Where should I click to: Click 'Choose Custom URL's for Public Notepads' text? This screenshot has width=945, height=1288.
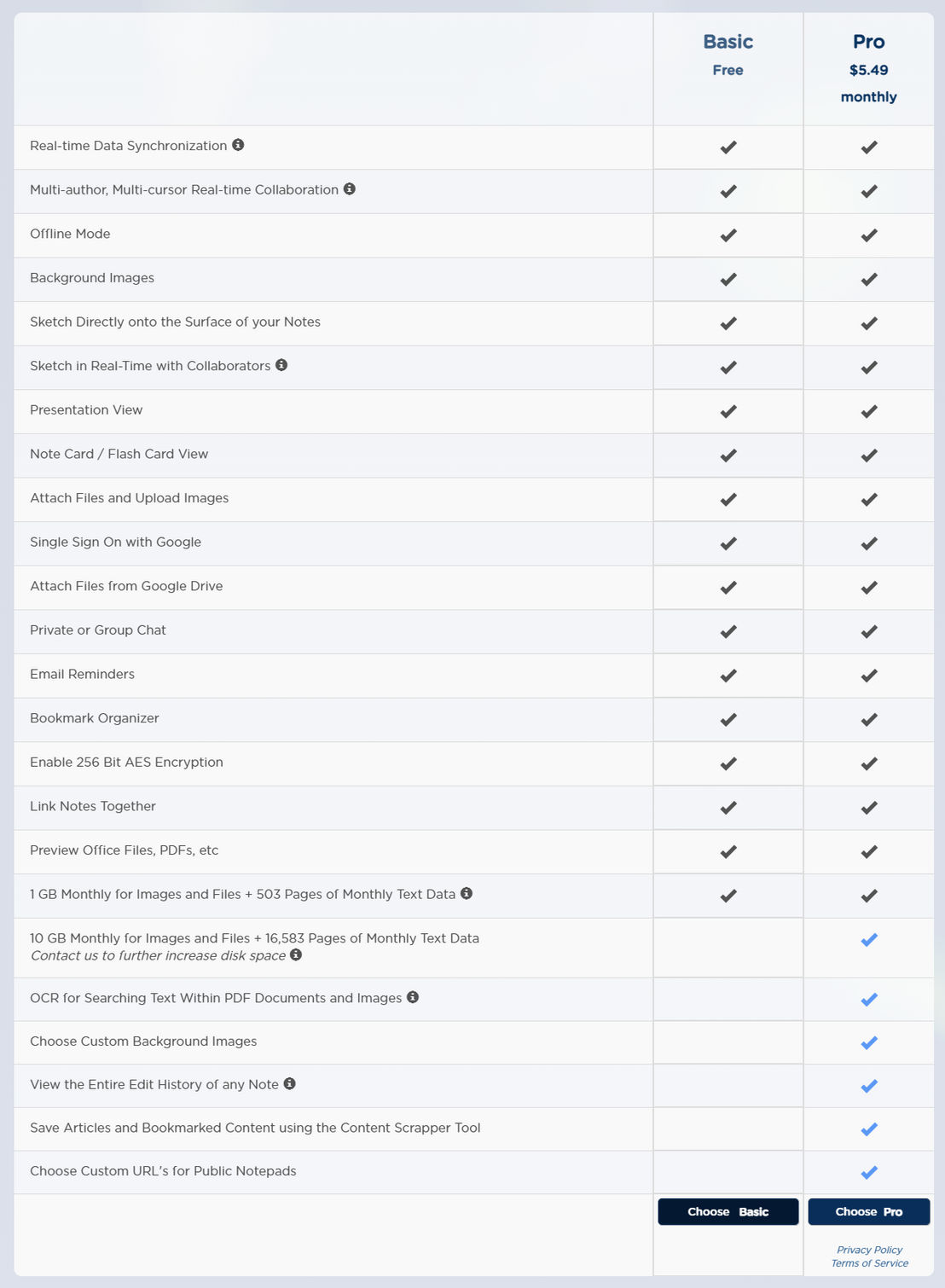163,1171
